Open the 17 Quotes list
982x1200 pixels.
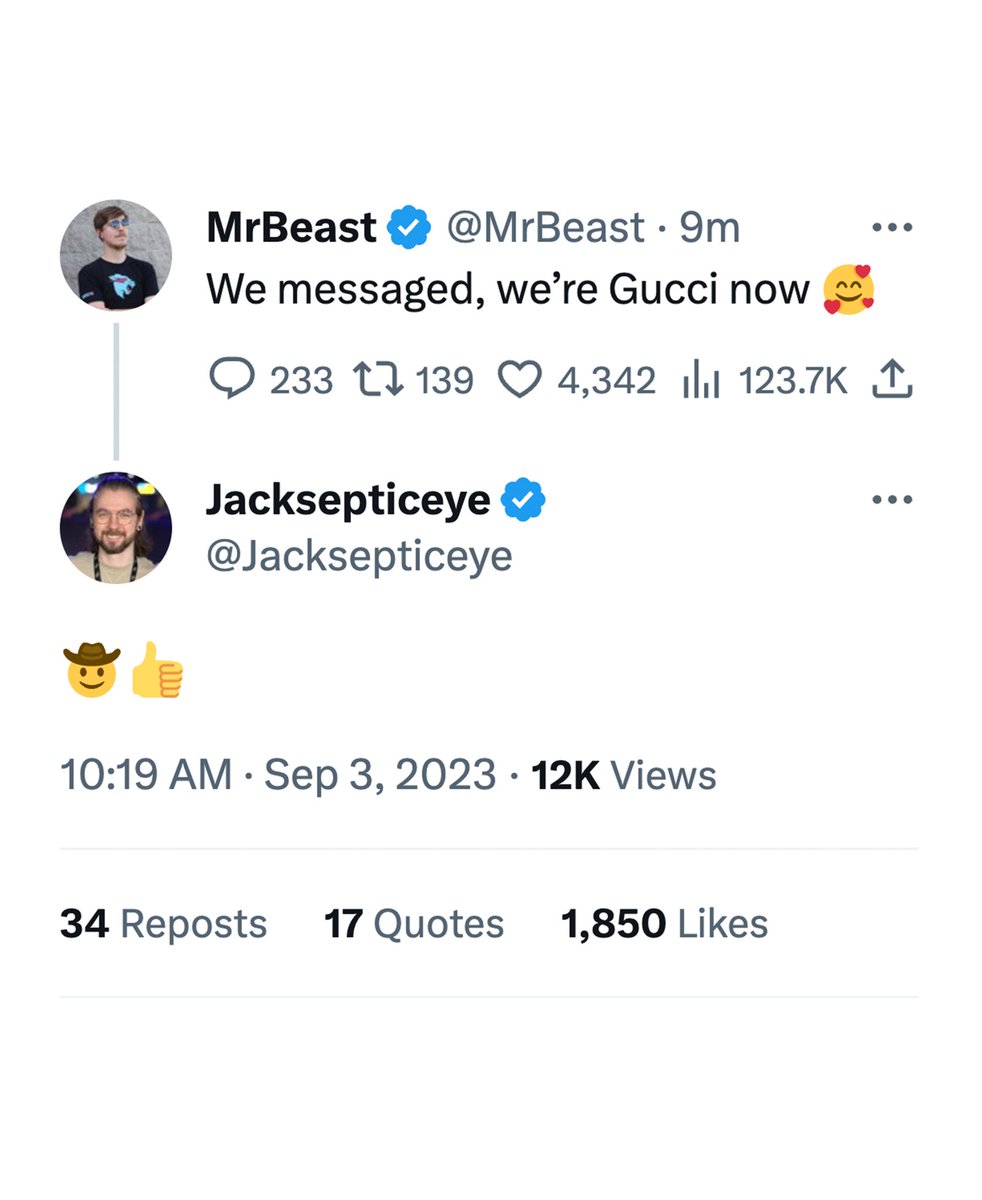(x=414, y=923)
